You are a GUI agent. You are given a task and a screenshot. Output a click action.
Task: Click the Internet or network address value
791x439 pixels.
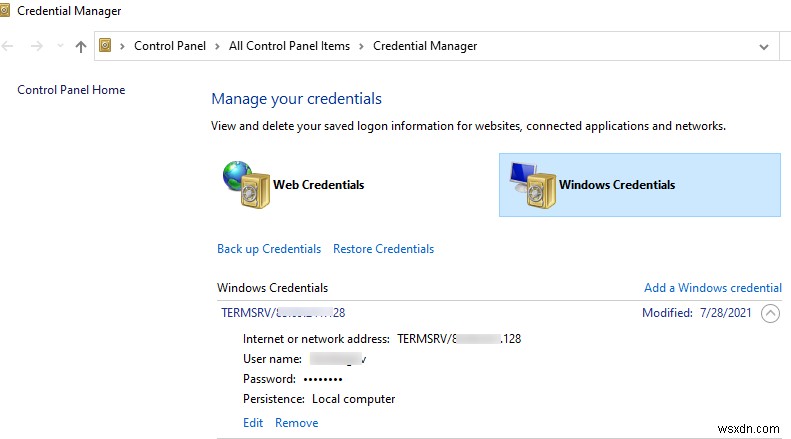click(x=459, y=339)
